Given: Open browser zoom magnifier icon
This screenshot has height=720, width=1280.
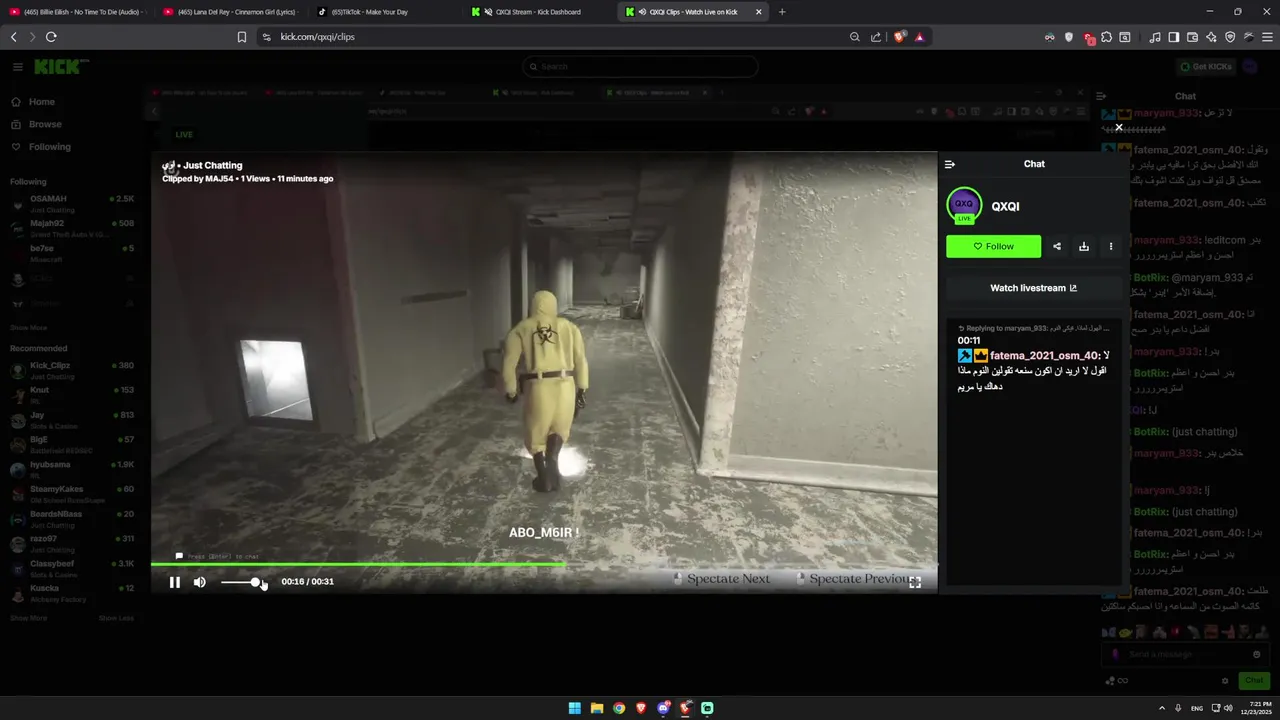Looking at the screenshot, I should 855,37.
